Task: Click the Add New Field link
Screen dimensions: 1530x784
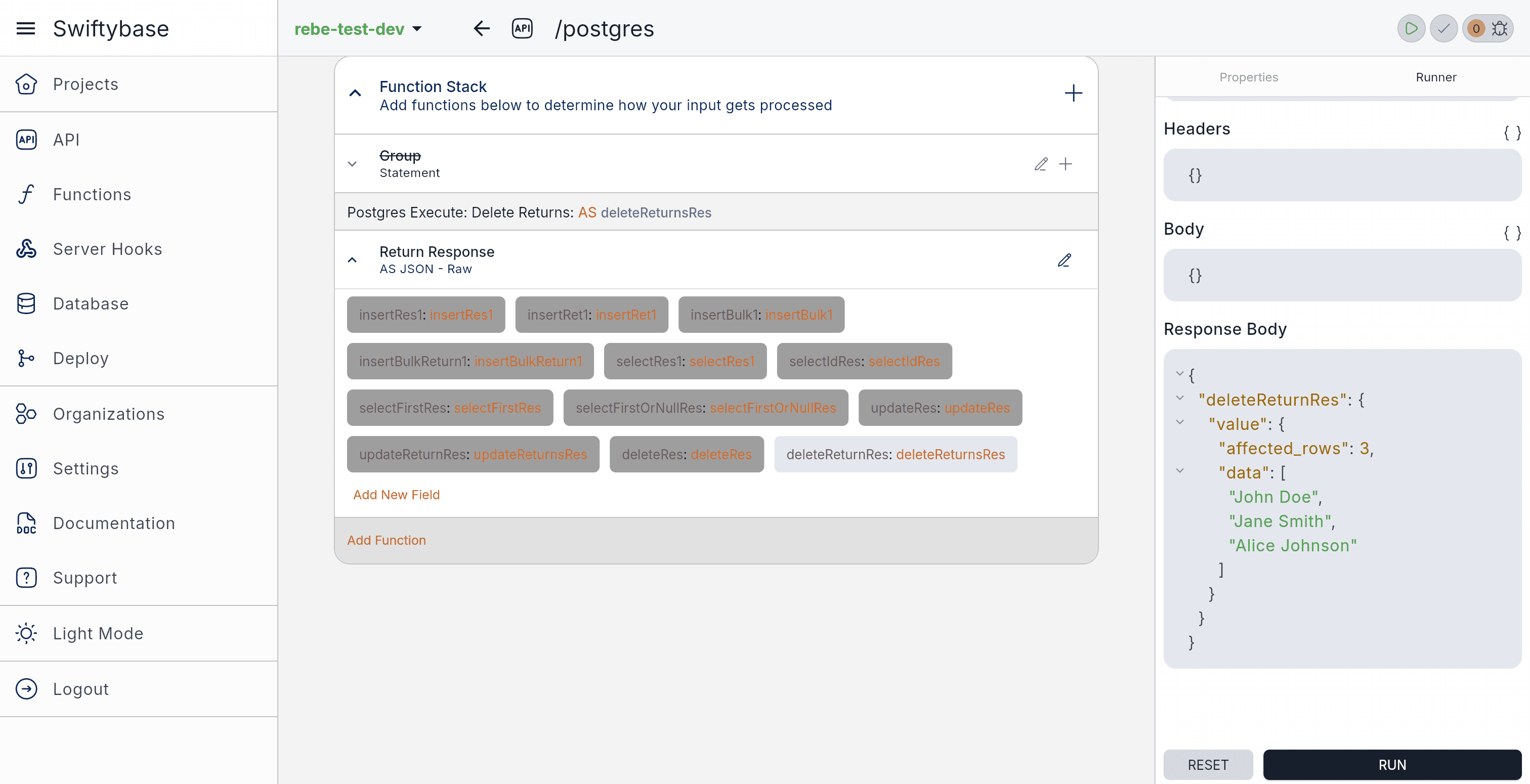Action: (396, 495)
